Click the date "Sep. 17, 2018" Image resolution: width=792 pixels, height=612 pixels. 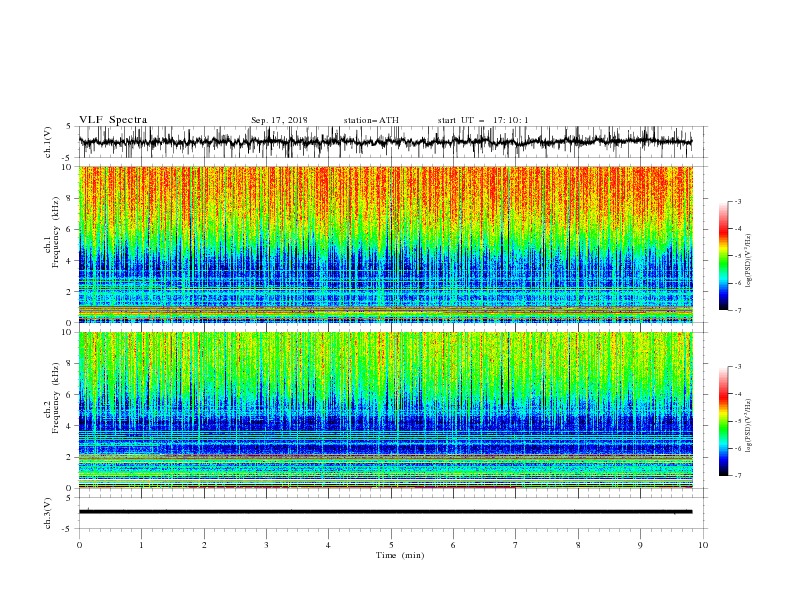[x=279, y=120]
